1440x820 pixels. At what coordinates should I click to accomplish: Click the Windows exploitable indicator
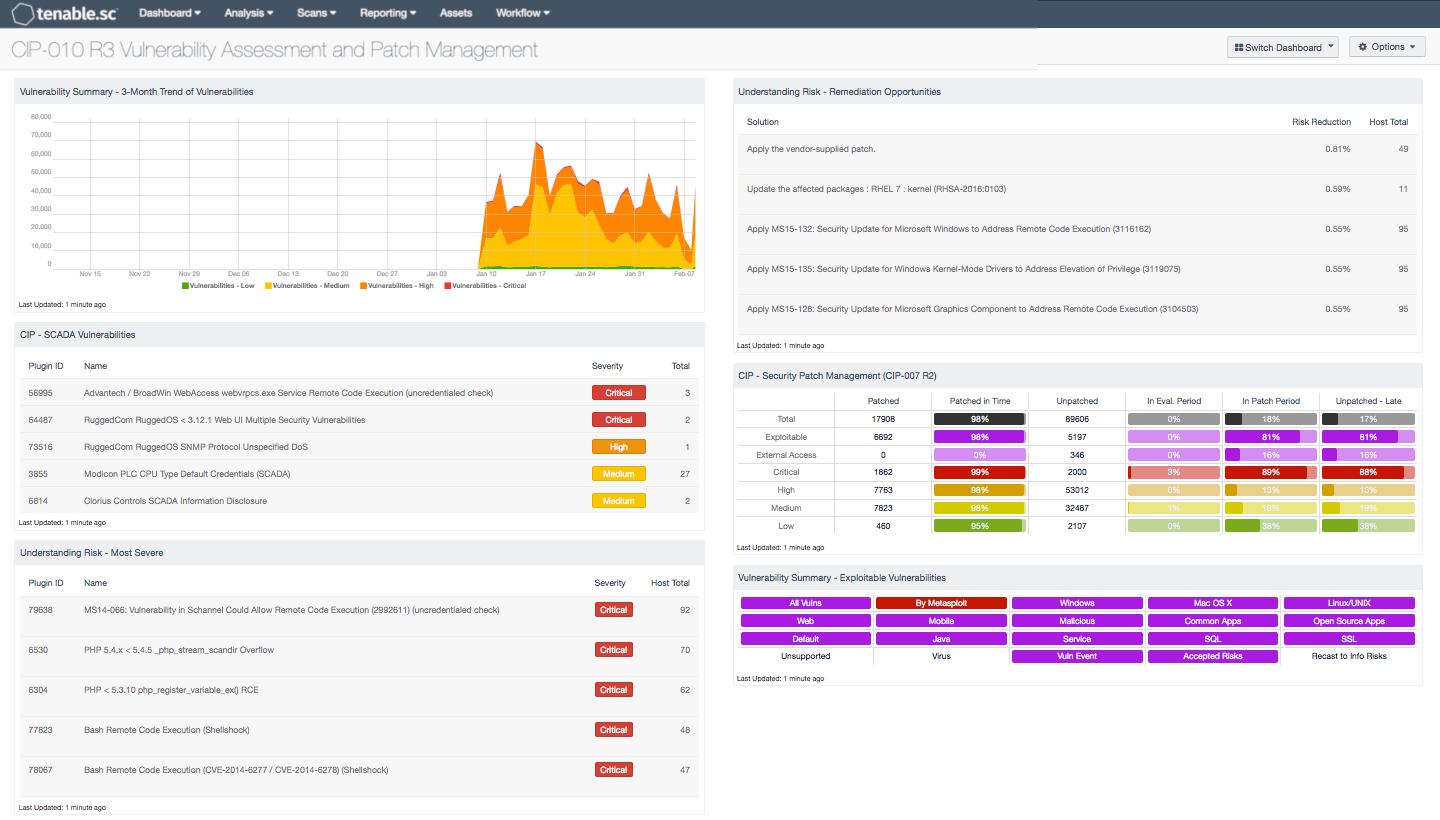click(1077, 603)
